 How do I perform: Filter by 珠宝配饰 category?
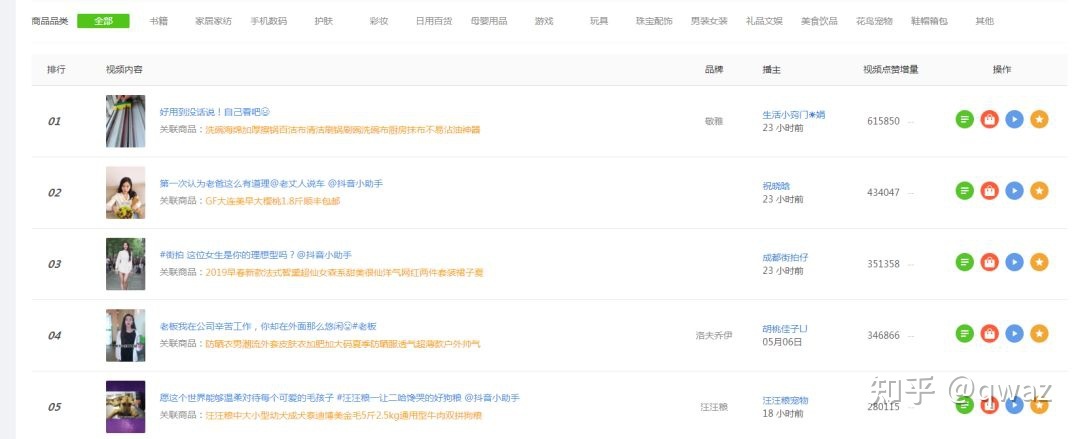654,21
